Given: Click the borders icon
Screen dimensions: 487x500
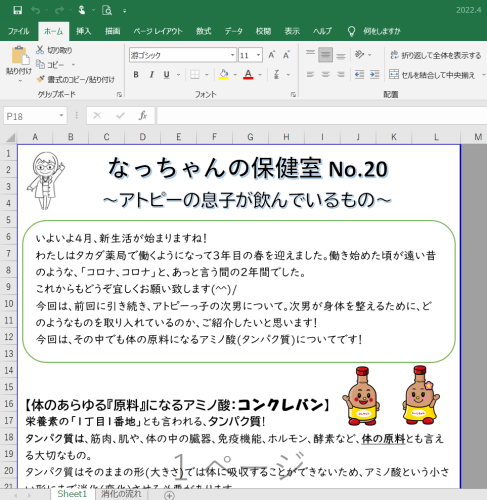Looking at the screenshot, I should tap(195, 75).
